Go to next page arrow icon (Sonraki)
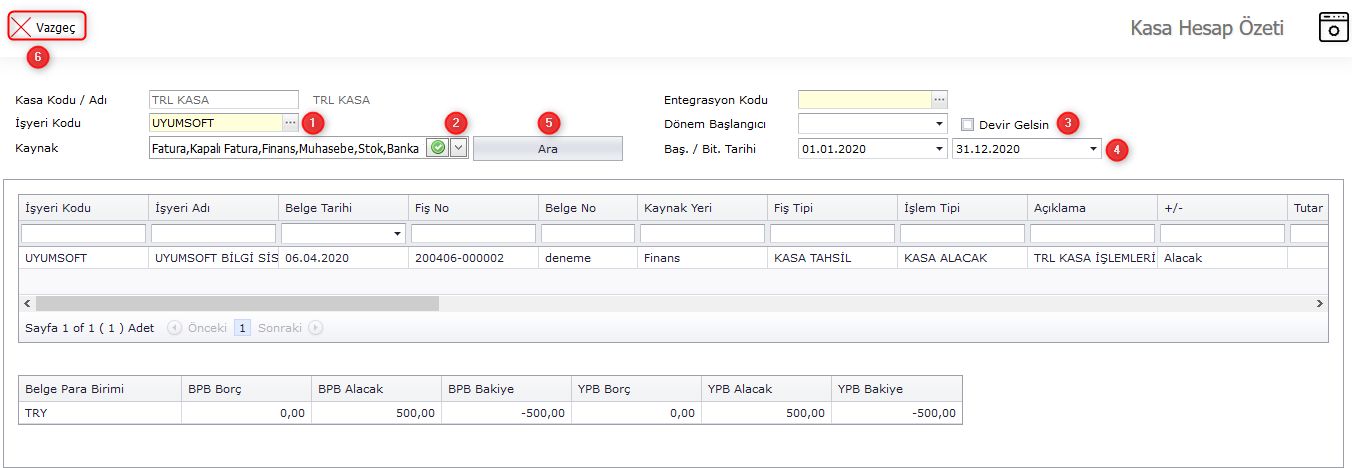This screenshot has width=1352, height=468. click(x=316, y=328)
